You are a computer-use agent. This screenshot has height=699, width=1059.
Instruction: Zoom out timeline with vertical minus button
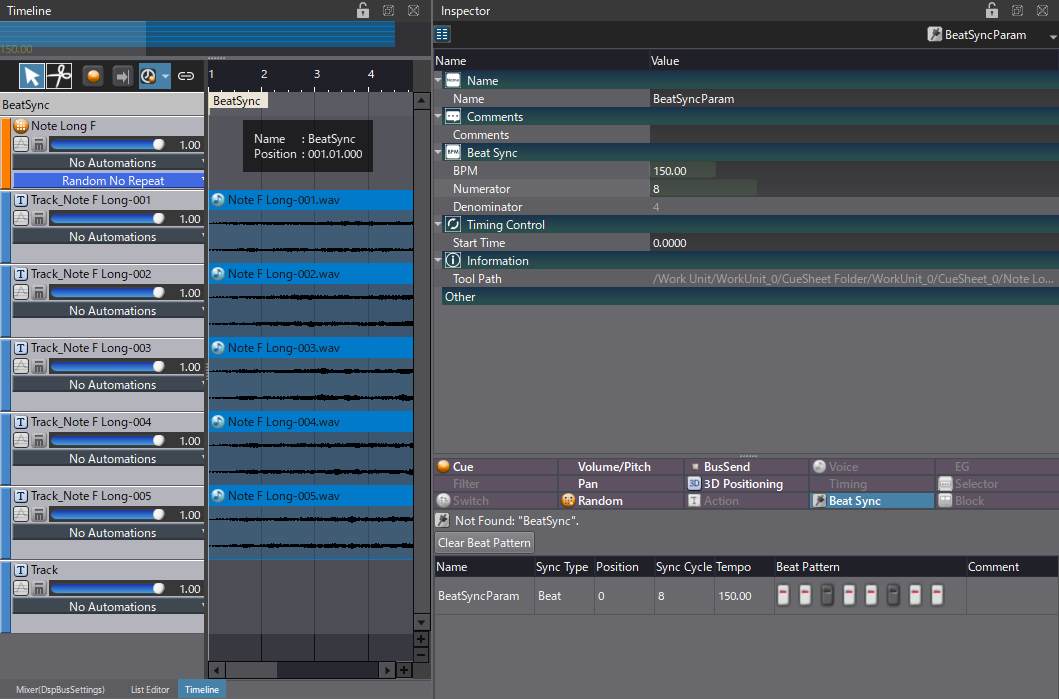point(421,654)
